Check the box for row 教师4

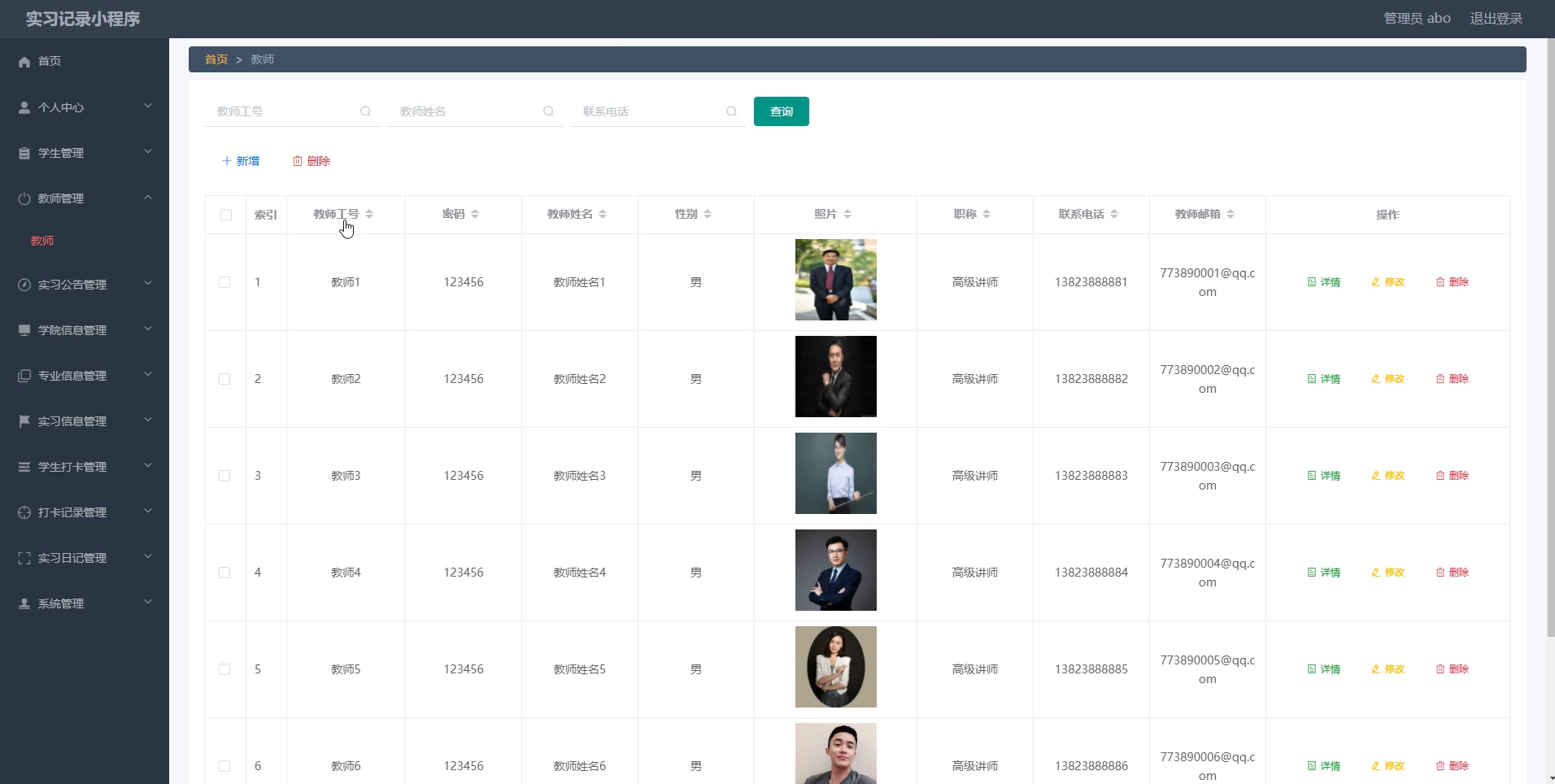(x=224, y=573)
